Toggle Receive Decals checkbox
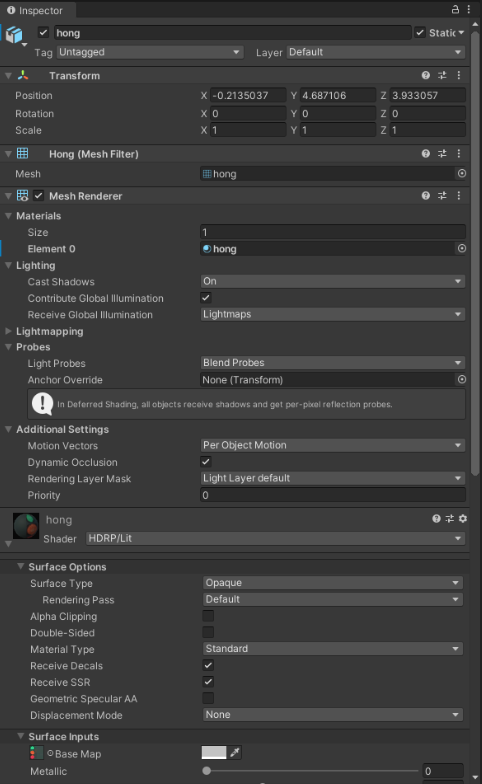Screen dimensions: 482x784 click(208, 665)
